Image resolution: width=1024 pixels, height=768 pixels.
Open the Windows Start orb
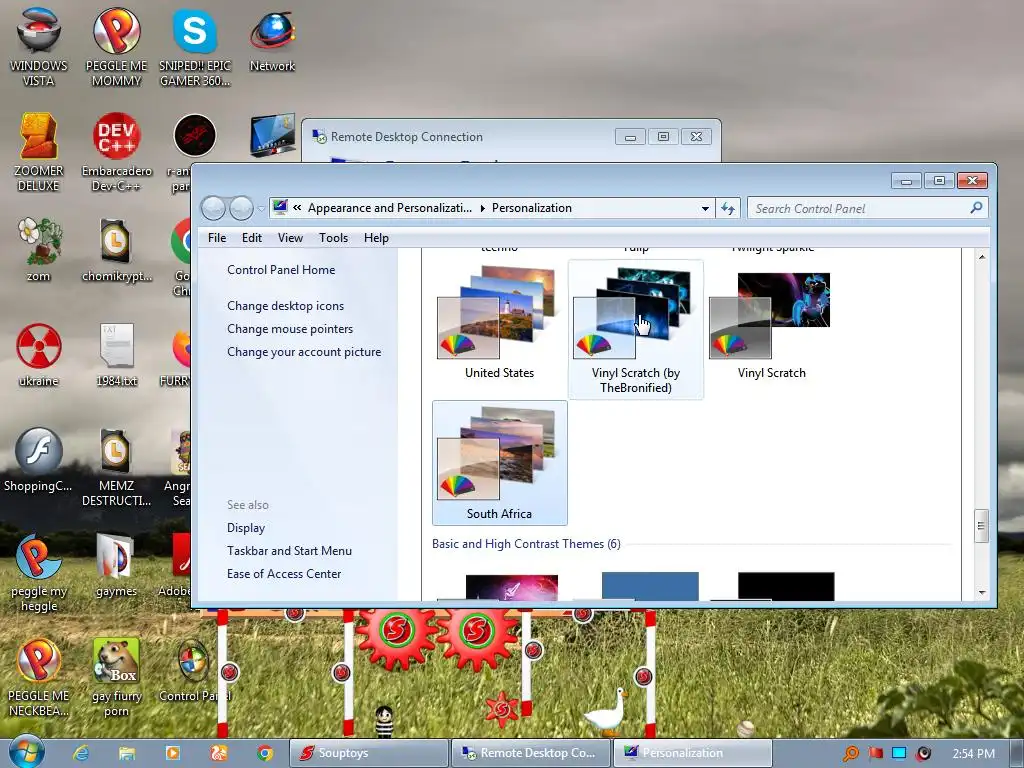[27, 752]
